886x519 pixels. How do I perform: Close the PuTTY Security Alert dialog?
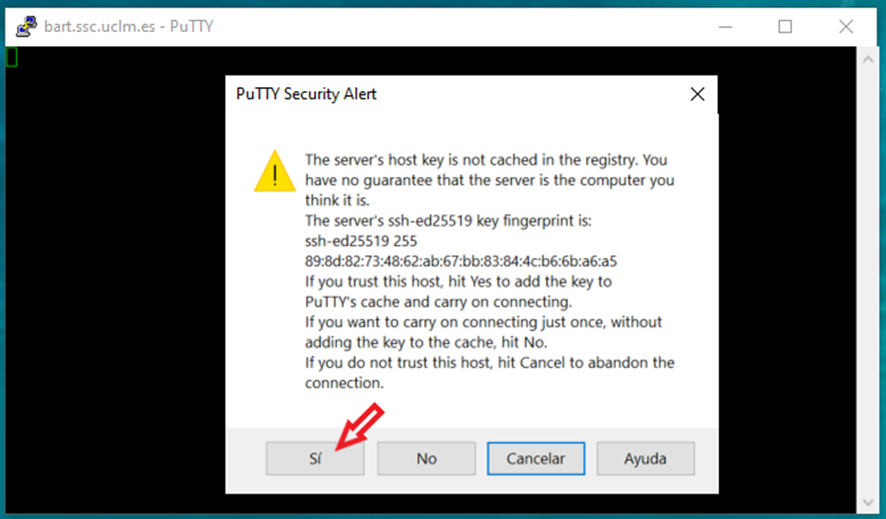click(697, 94)
